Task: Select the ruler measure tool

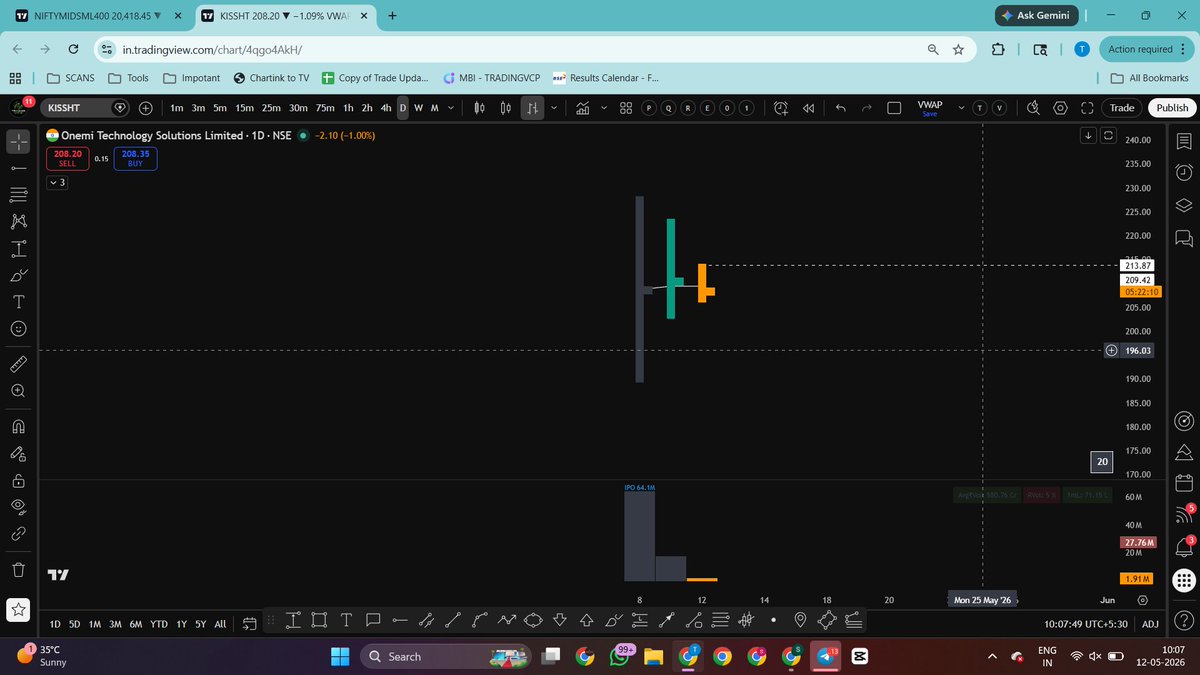Action: pyautogui.click(x=18, y=363)
